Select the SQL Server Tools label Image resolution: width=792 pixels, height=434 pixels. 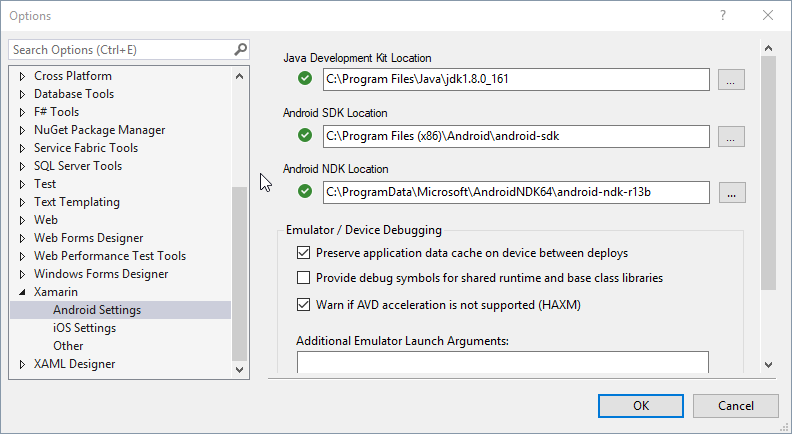coord(78,166)
